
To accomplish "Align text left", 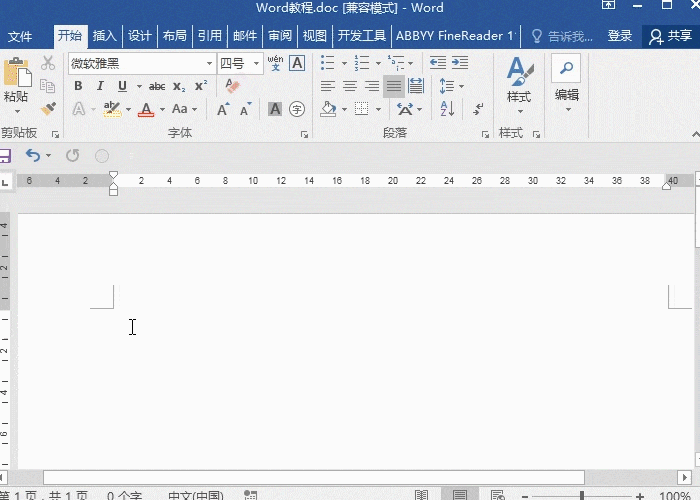I will [328, 86].
